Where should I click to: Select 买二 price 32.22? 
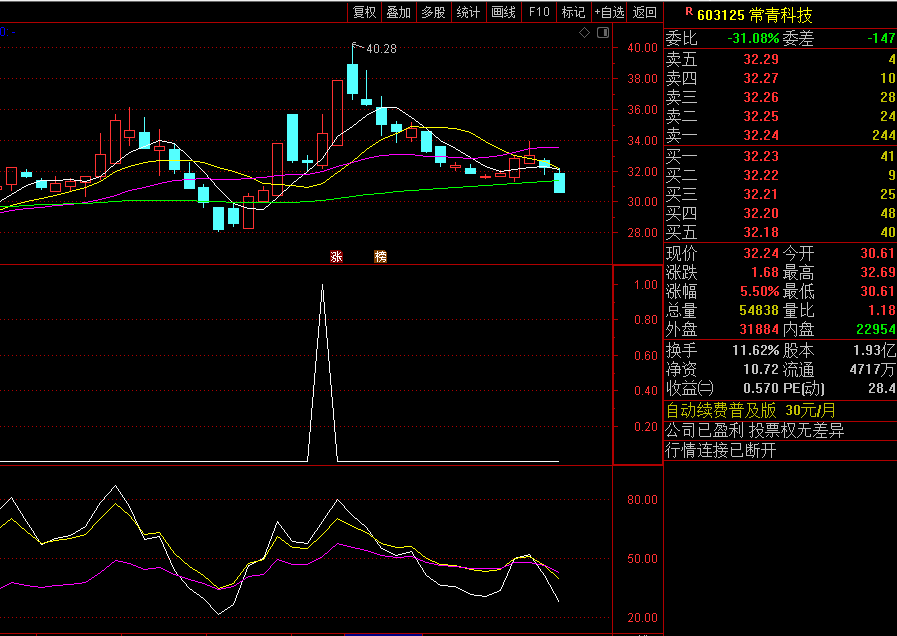point(761,175)
